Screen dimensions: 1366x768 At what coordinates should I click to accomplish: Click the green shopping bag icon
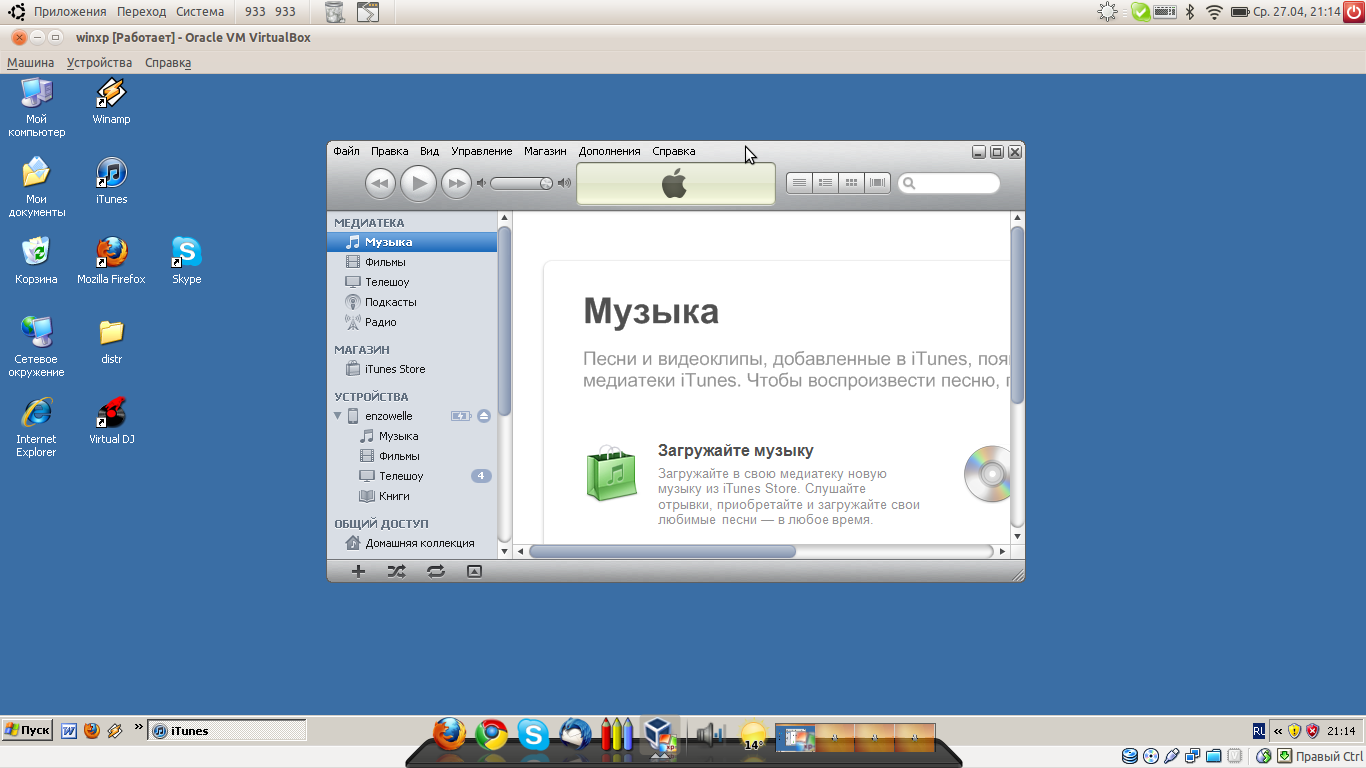click(611, 473)
